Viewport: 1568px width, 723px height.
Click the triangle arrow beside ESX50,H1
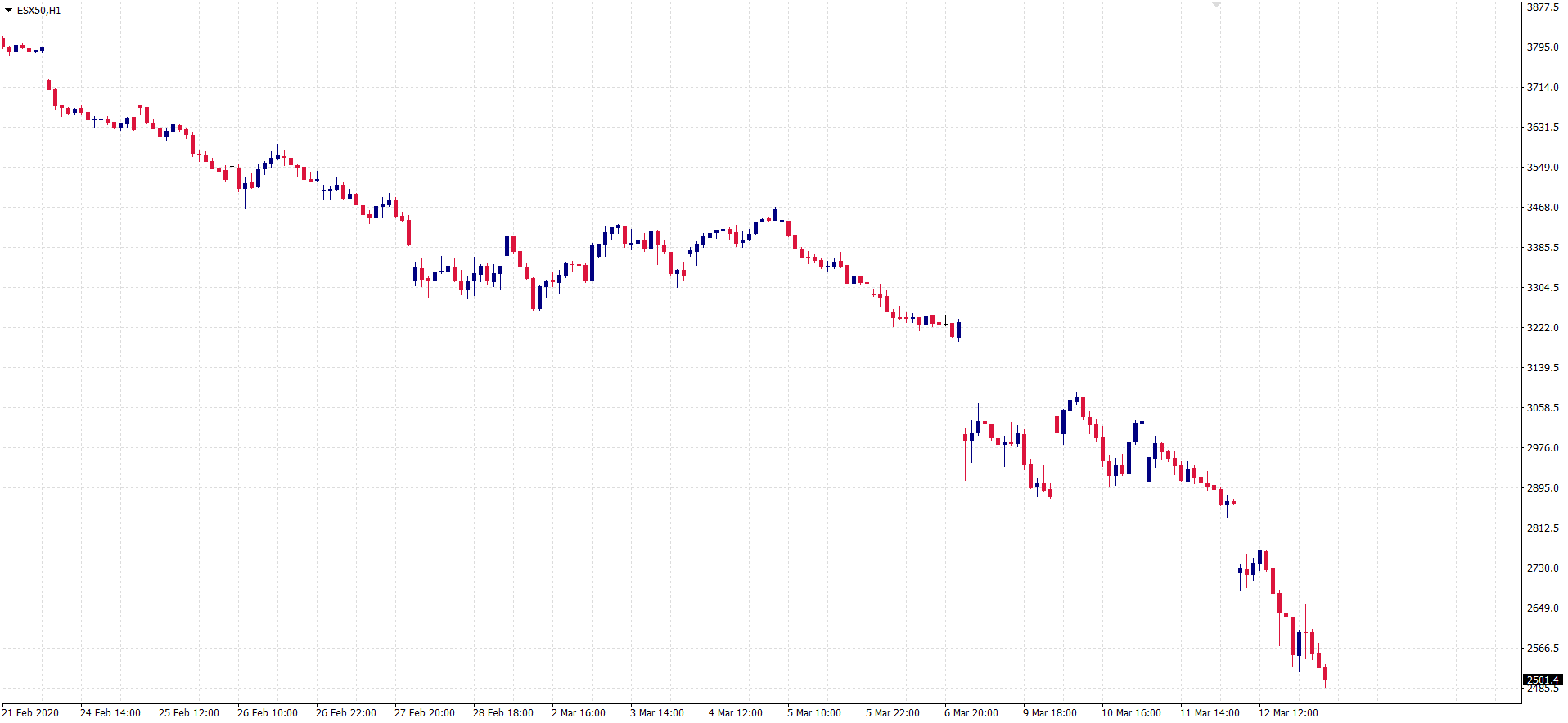point(8,11)
